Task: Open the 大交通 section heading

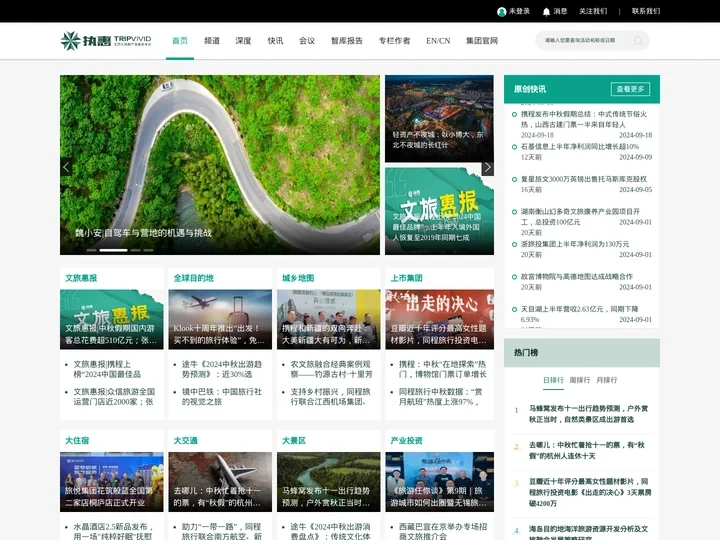Action: pos(186,441)
